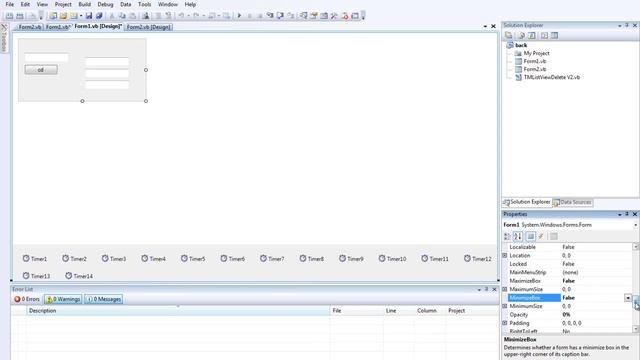Sort the Error List by Description column
This screenshot has width=640, height=360.
coord(178,311)
